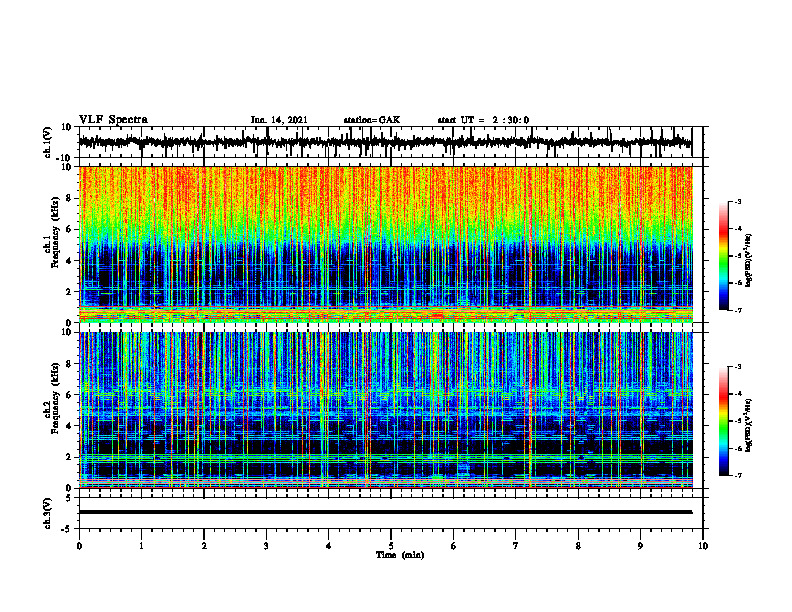Click the time axis tick label "10"
Screen dimensions: 792x612
[703, 546]
